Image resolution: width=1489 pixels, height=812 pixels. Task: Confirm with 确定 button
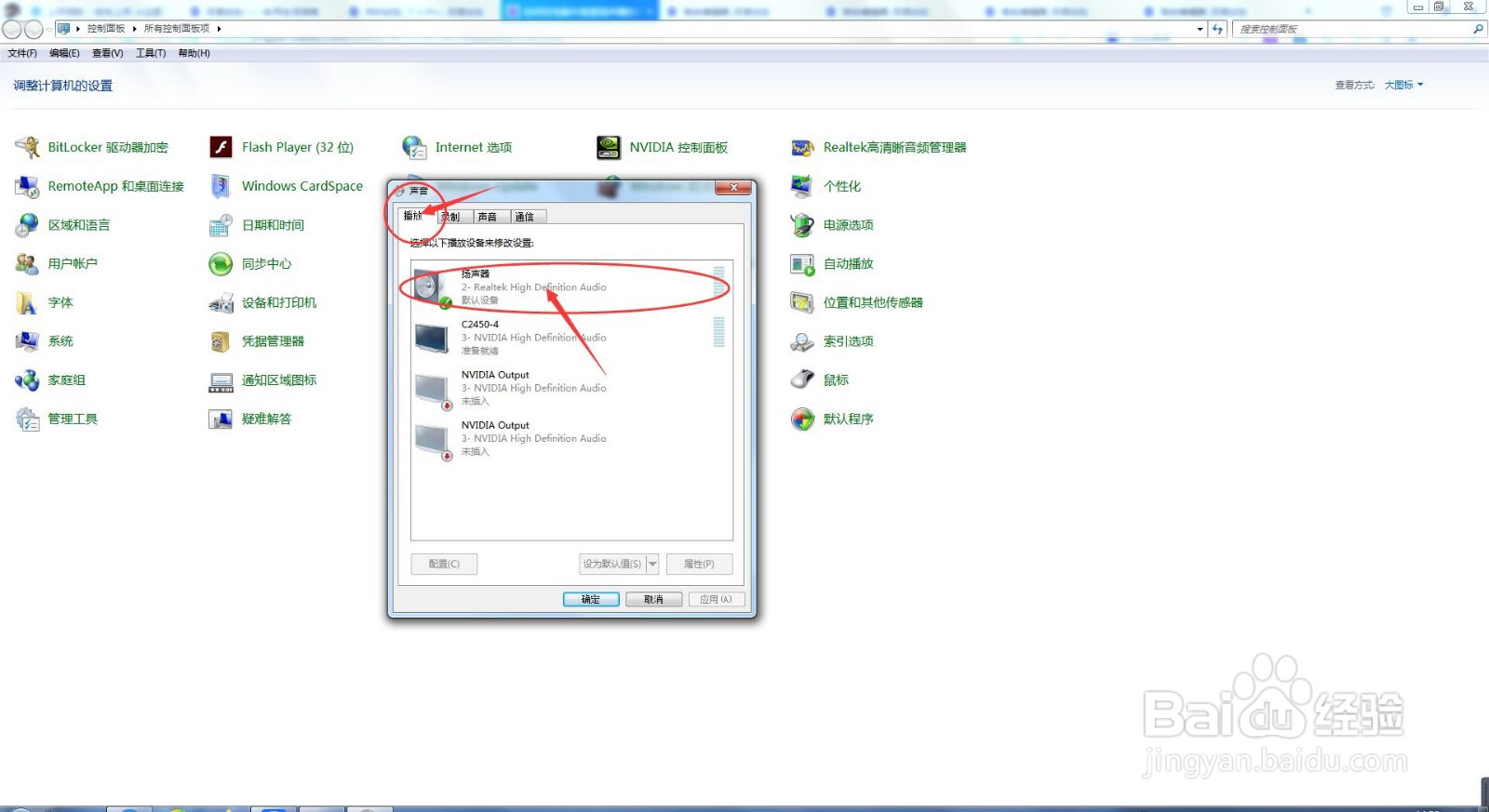(591, 599)
